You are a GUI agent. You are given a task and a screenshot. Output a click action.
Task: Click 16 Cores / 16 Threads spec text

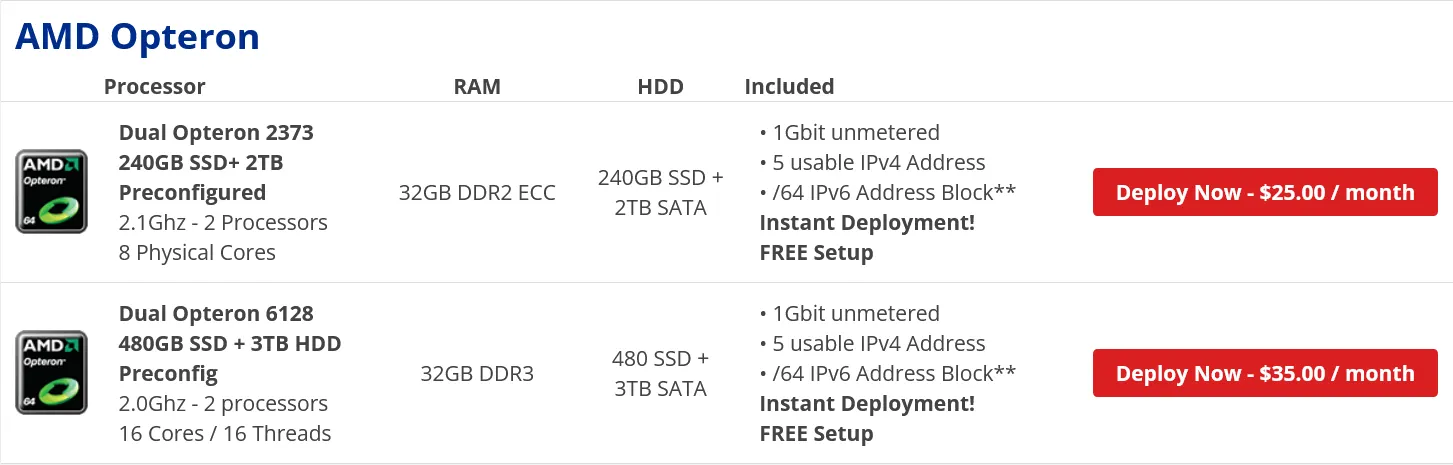click(x=225, y=433)
